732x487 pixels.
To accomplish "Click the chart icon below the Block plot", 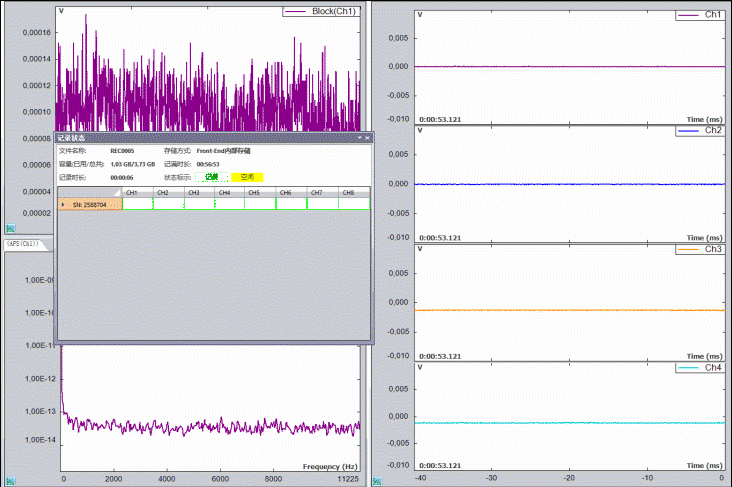I will click(x=10, y=227).
